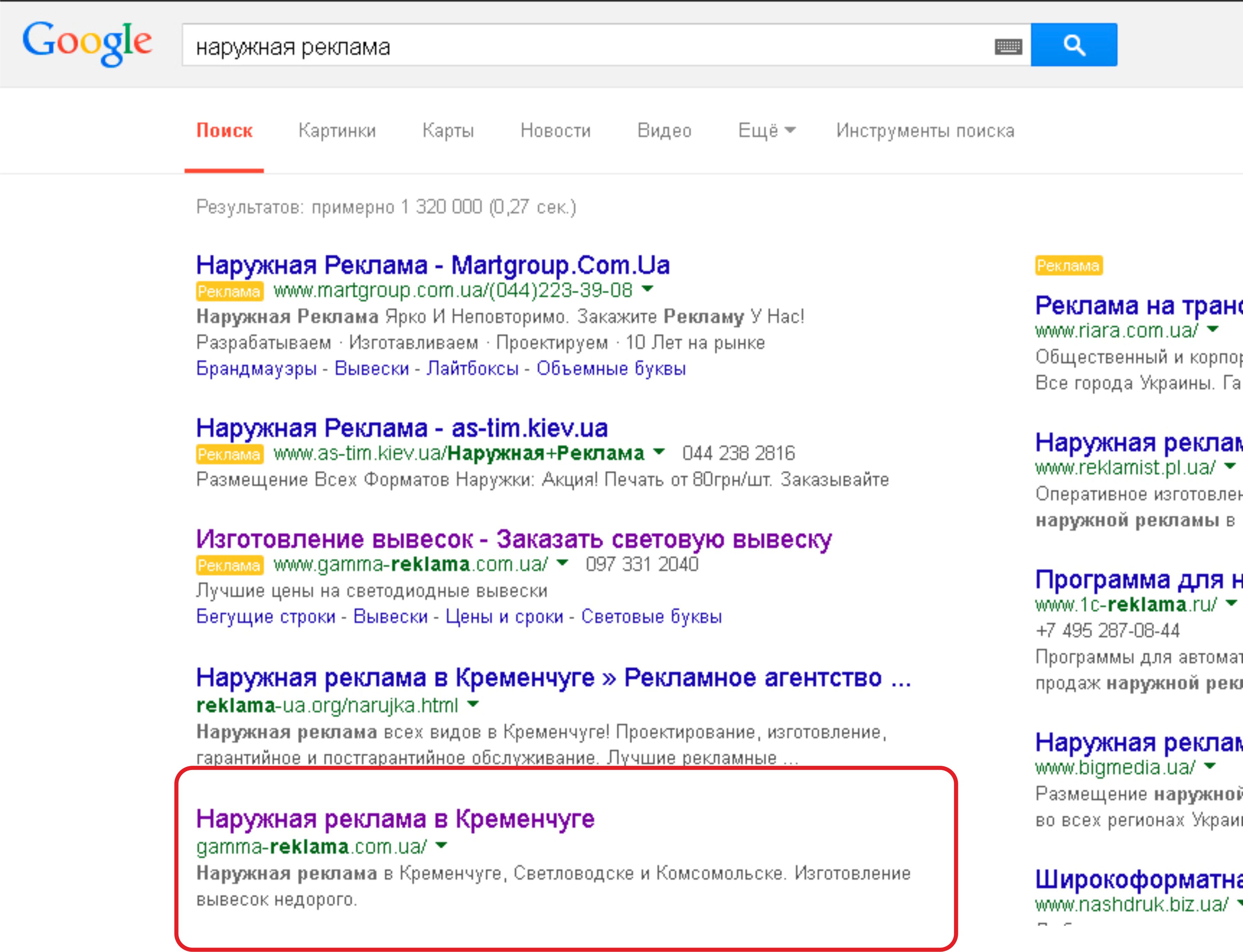Open the 'Карты' tab
The width and height of the screenshot is (1243, 952).
pos(448,130)
